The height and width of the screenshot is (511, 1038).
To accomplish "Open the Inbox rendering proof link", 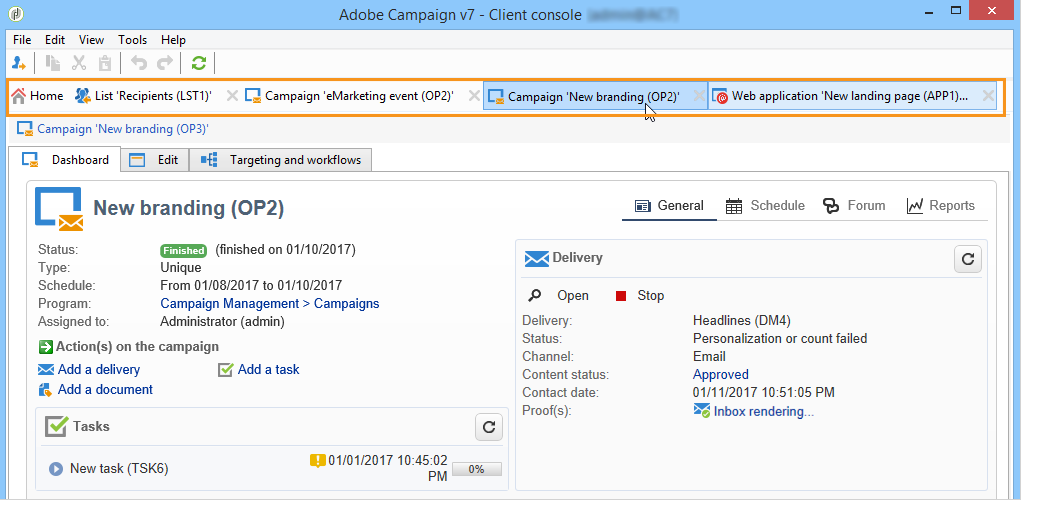I will click(x=763, y=411).
